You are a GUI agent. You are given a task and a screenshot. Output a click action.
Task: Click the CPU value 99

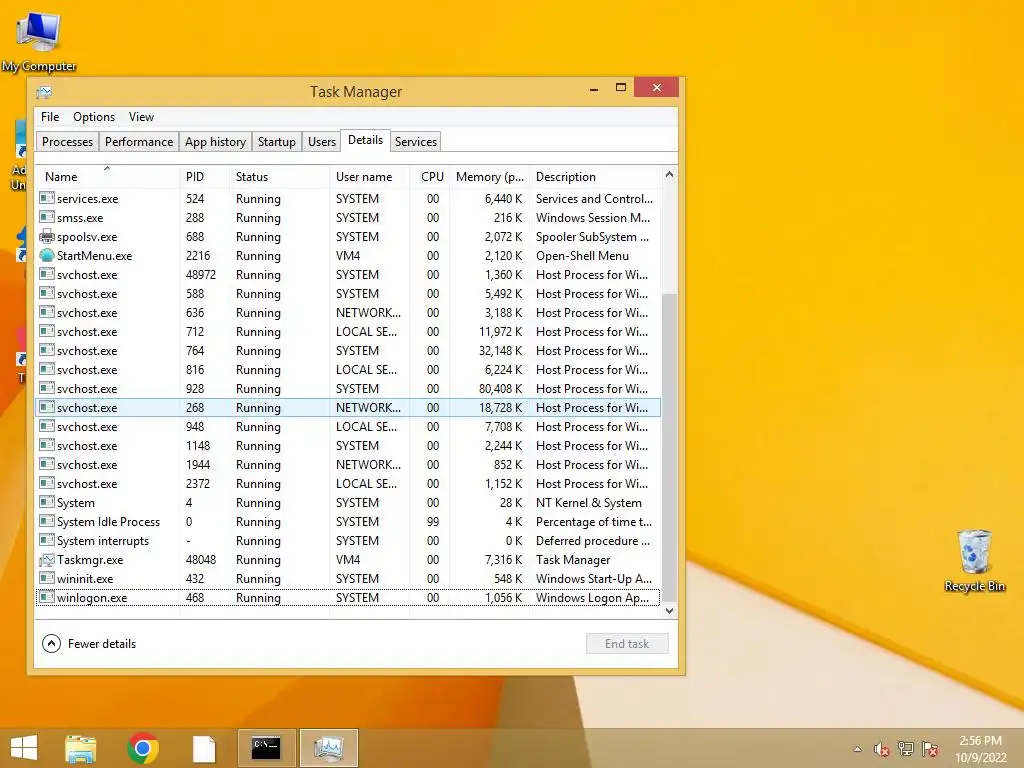pos(433,522)
